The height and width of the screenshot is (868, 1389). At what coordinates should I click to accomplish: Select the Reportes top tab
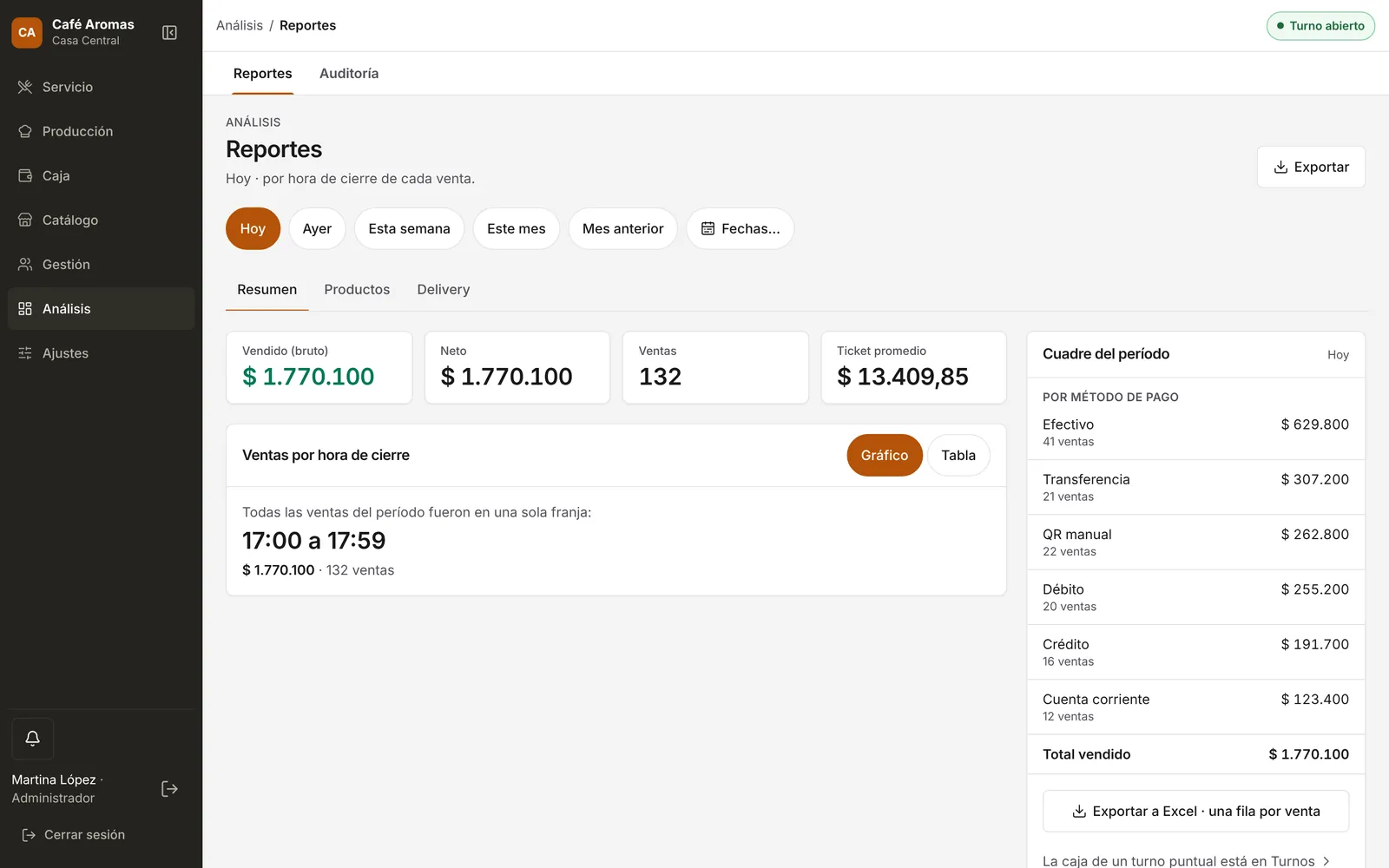262,74
